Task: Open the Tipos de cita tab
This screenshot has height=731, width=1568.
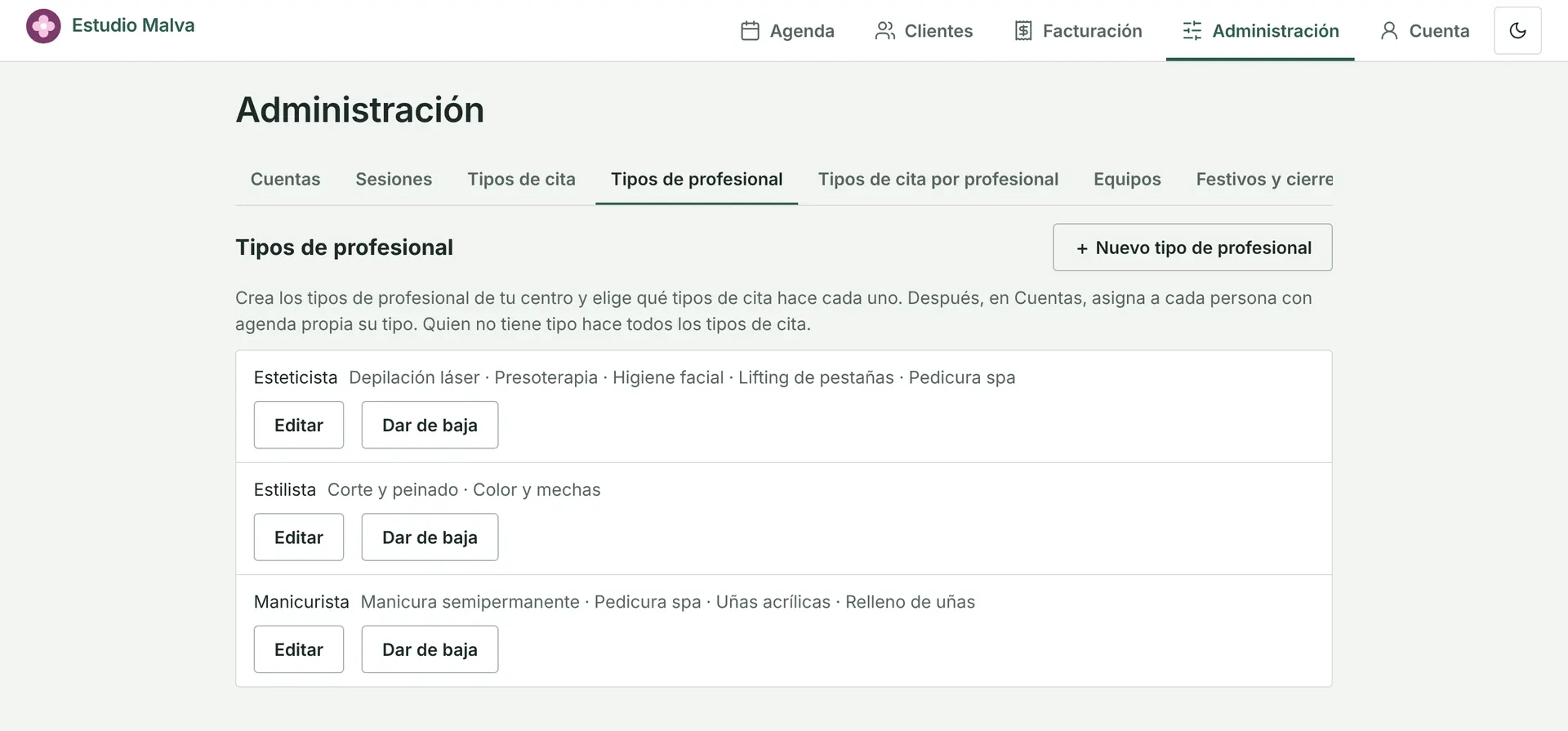Action: [521, 179]
